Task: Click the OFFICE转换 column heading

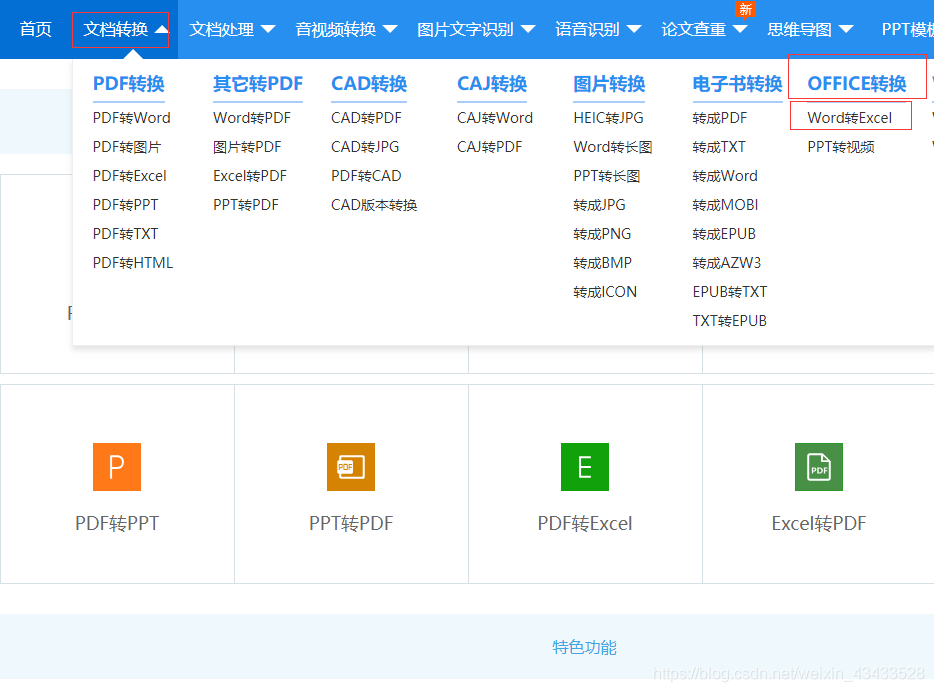Action: [x=857, y=84]
